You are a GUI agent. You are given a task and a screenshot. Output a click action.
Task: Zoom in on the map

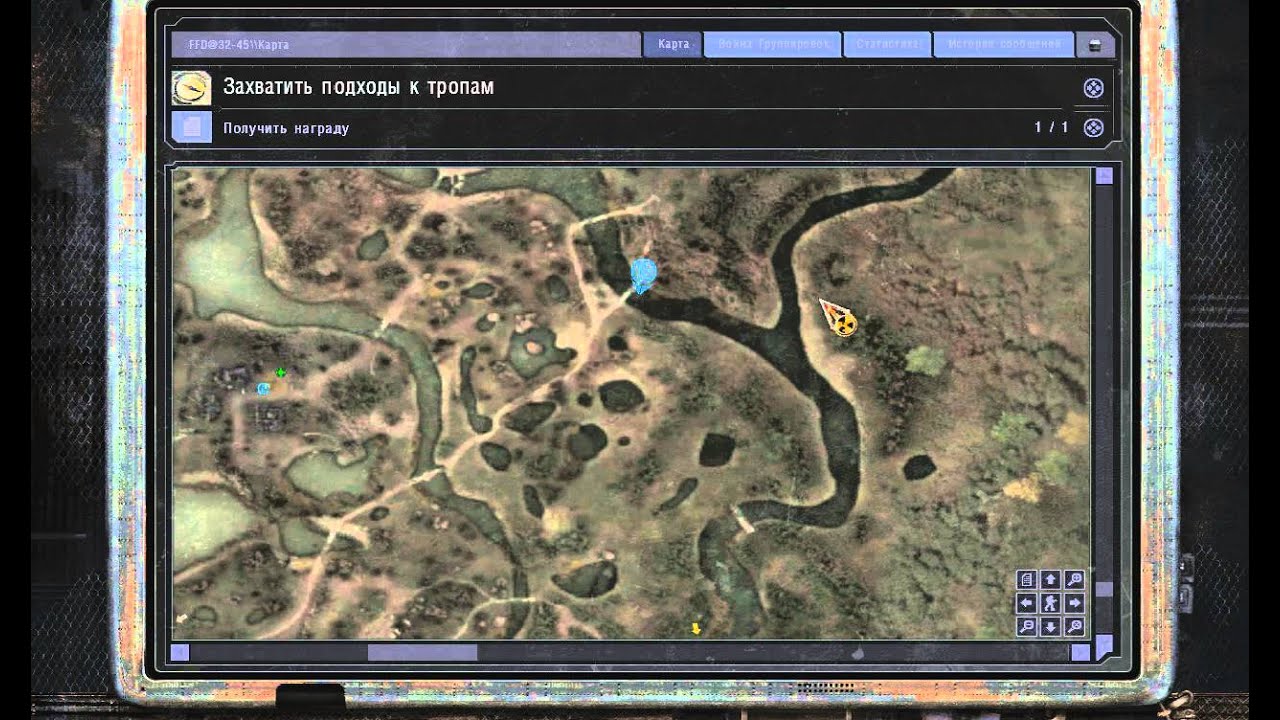click(x=1074, y=579)
